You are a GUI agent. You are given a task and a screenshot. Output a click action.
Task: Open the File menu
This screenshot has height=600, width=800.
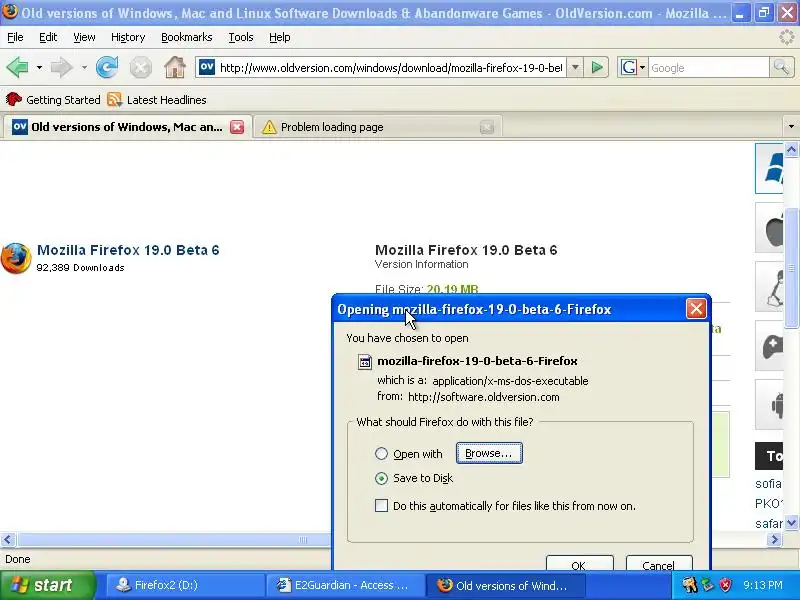pos(15,37)
